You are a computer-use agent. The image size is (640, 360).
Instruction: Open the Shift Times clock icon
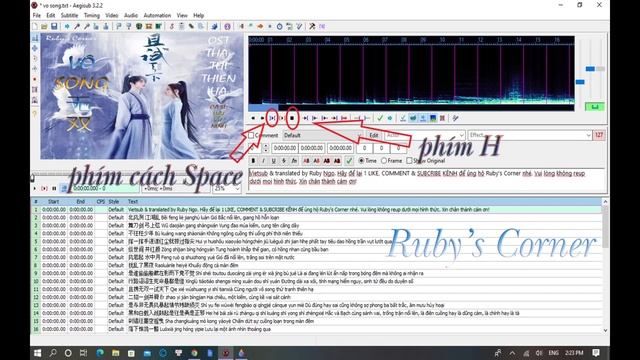point(280,27)
